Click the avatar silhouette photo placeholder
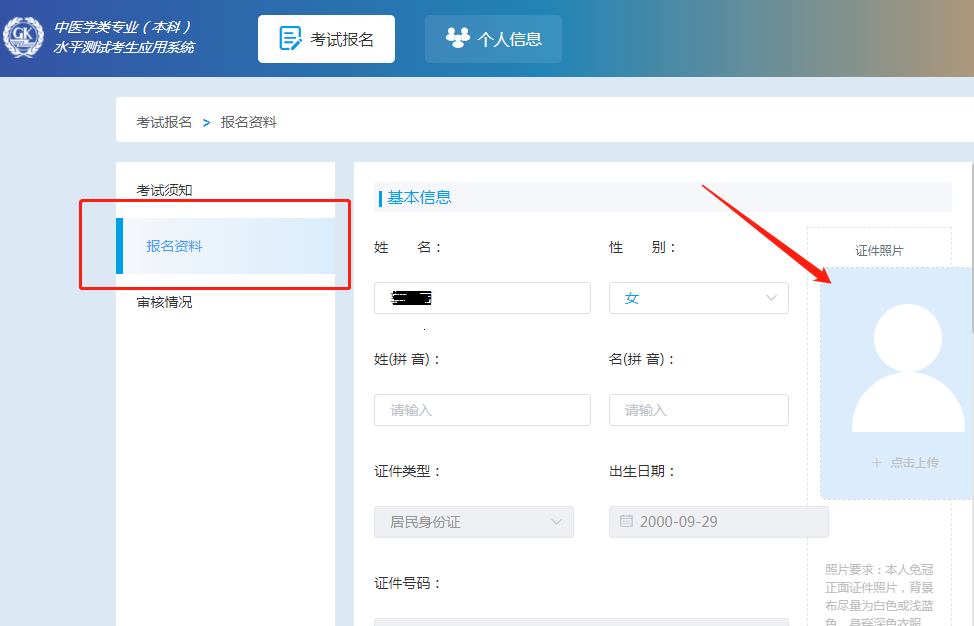 coord(906,369)
